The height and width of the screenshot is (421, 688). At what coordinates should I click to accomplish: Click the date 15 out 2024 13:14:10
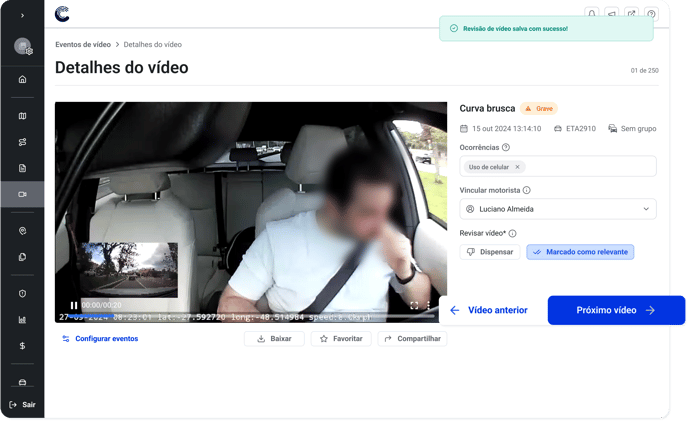click(501, 129)
